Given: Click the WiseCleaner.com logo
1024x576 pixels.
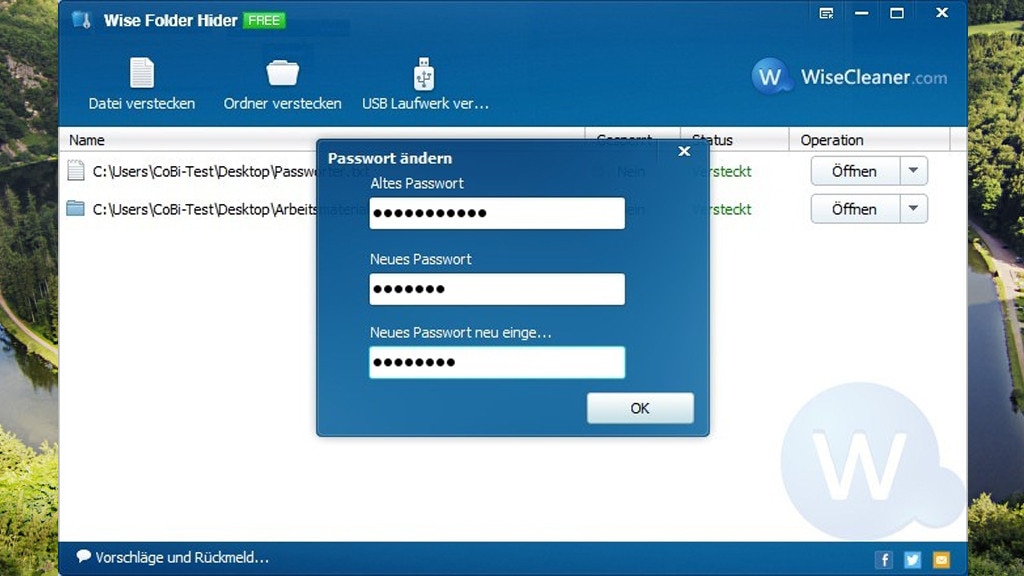Looking at the screenshot, I should pos(849,77).
